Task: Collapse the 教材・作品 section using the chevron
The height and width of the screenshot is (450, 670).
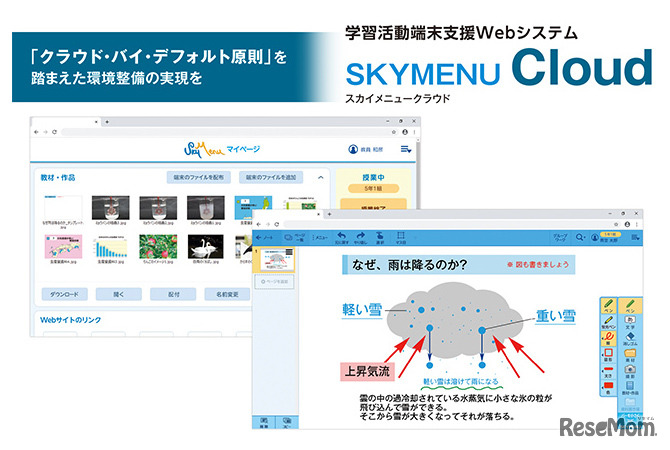Action: click(320, 177)
